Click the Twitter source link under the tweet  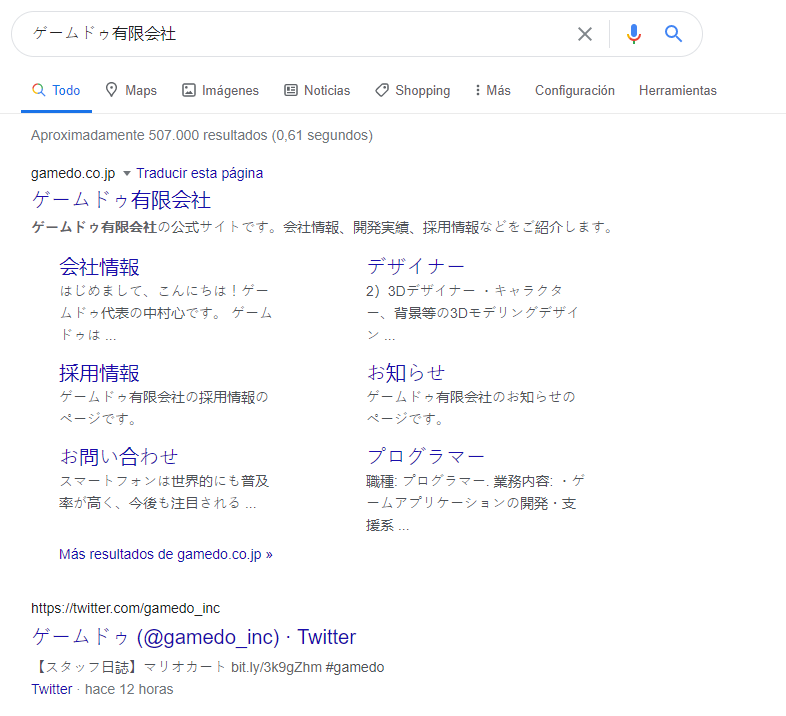click(52, 689)
